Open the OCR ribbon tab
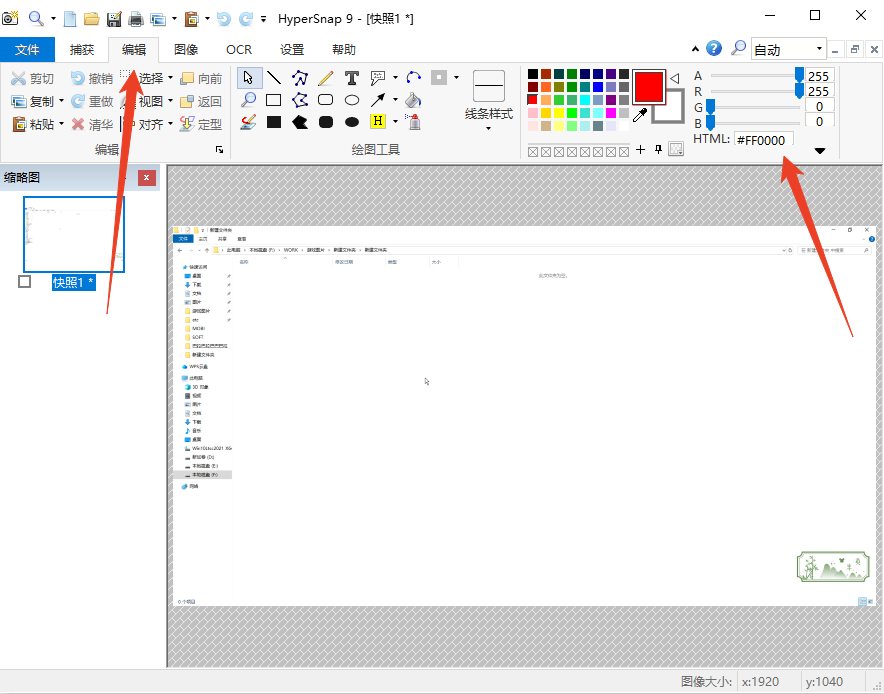Image resolution: width=884 pixels, height=694 pixels. [x=239, y=49]
